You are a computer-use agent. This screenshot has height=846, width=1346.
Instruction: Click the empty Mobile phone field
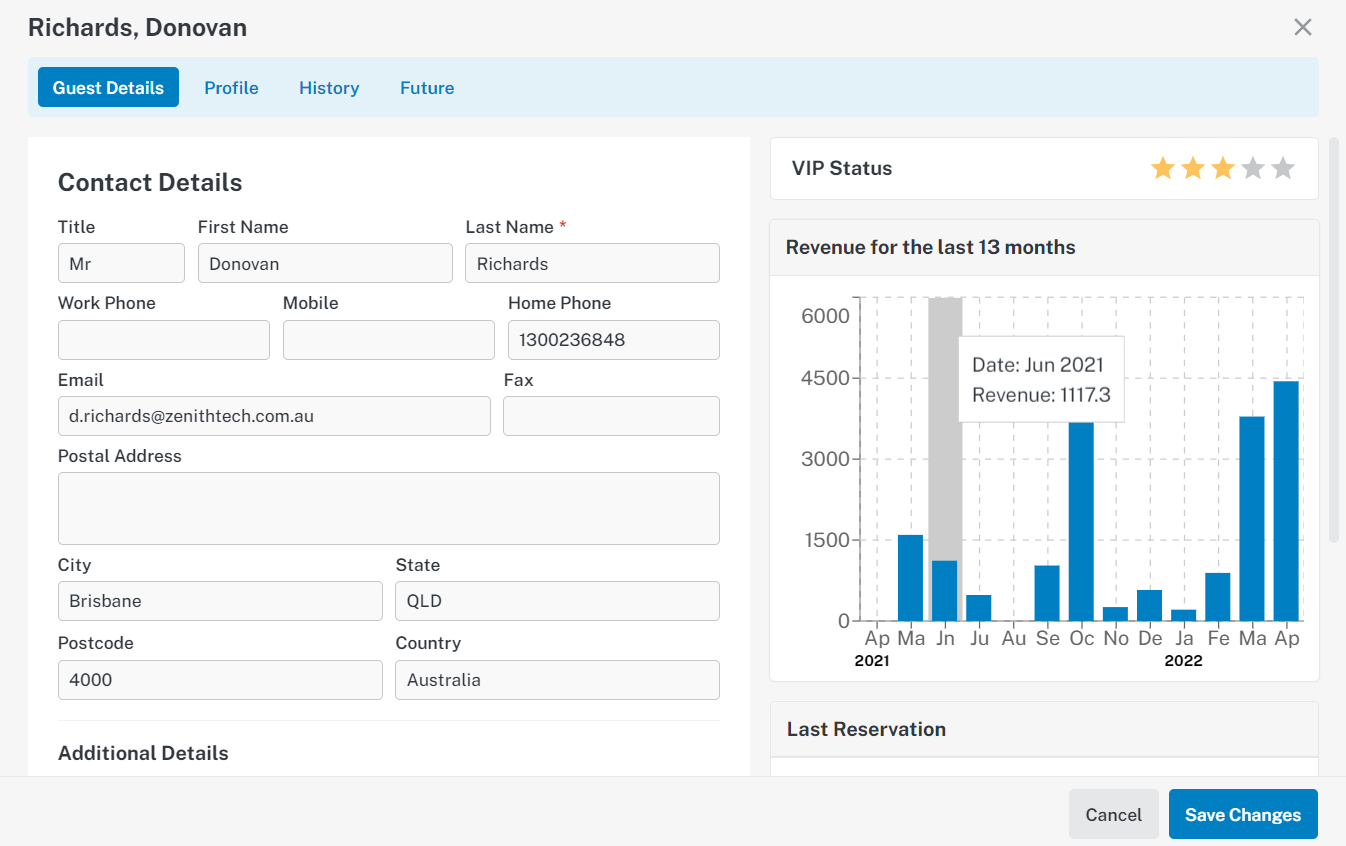coord(389,340)
